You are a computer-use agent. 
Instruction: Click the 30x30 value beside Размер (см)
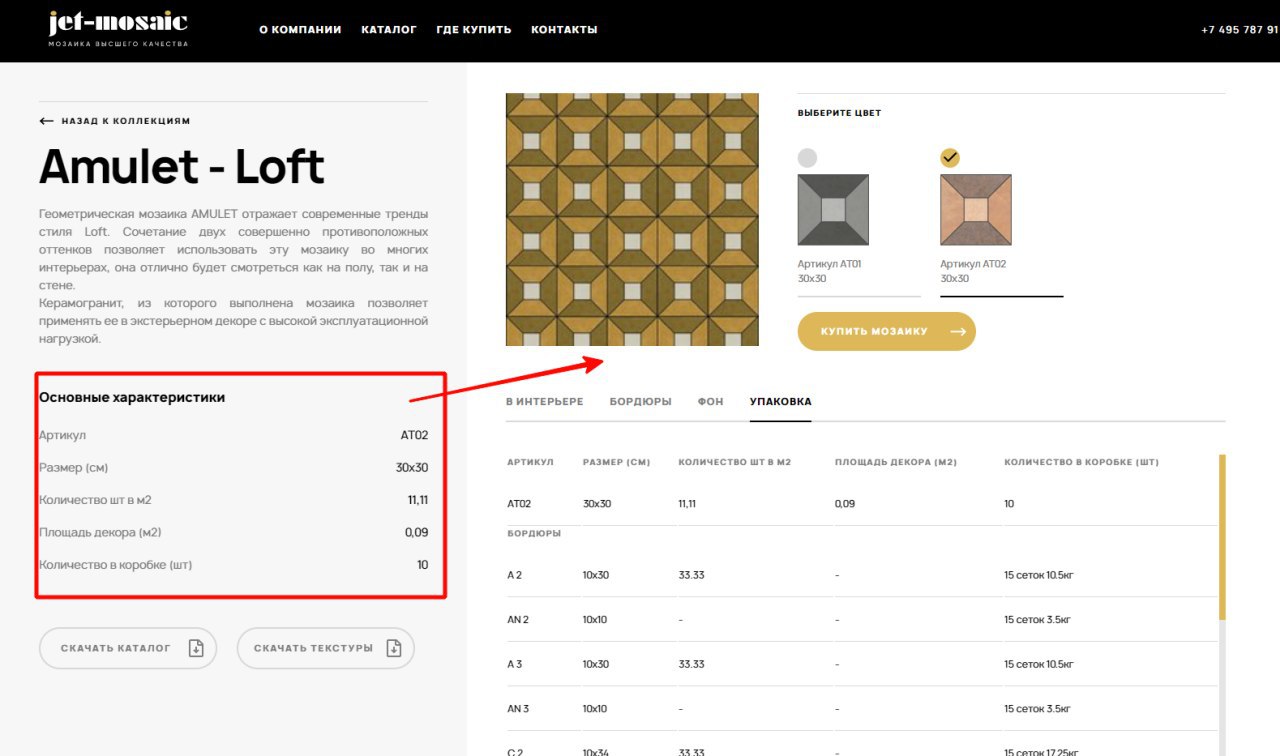click(x=412, y=467)
